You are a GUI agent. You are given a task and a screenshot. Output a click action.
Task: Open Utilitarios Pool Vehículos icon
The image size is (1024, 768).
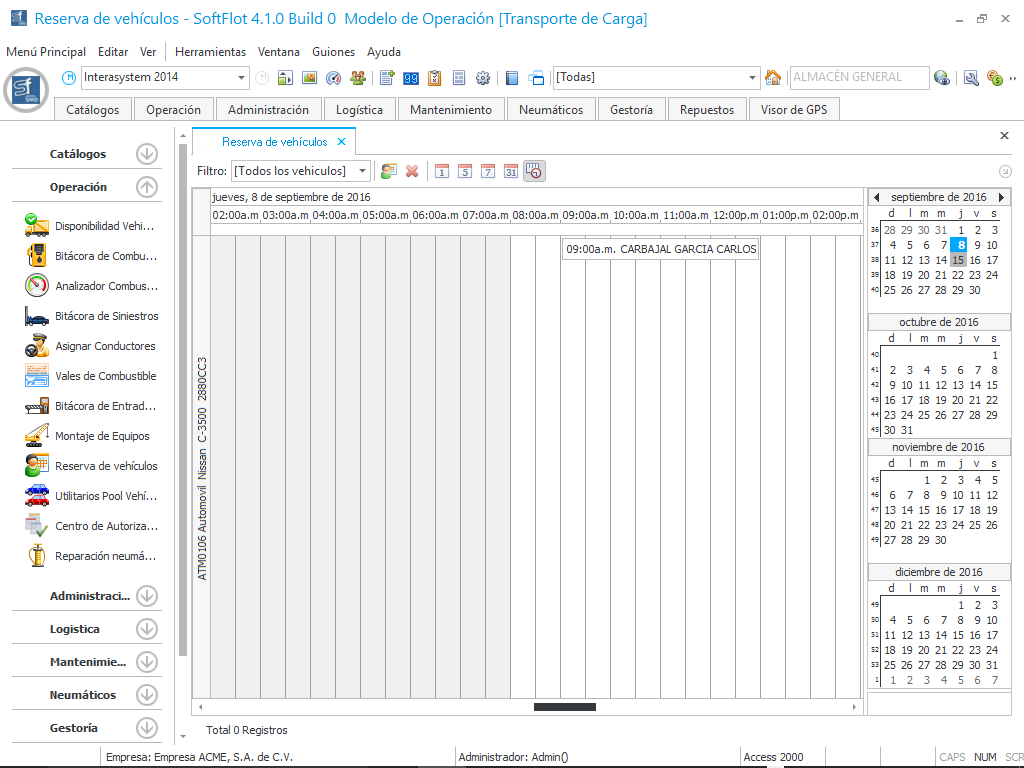(37, 496)
